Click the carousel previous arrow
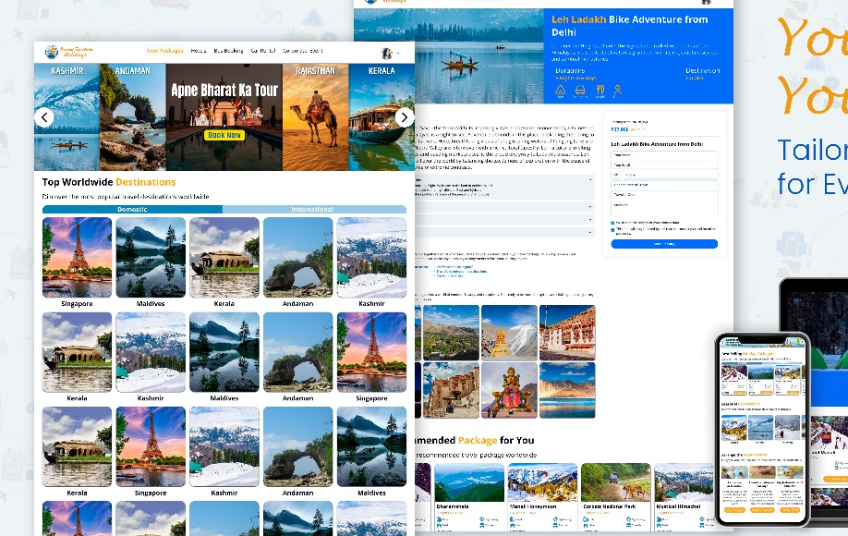This screenshot has width=848, height=536. 44,117
